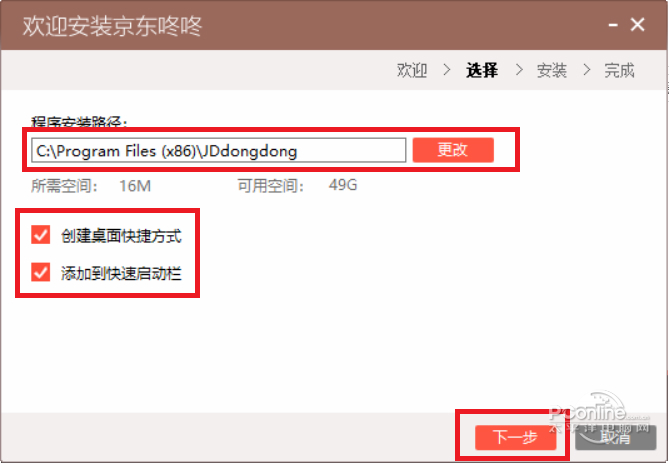
Task: Open the 完成 step label
Action: coord(619,70)
